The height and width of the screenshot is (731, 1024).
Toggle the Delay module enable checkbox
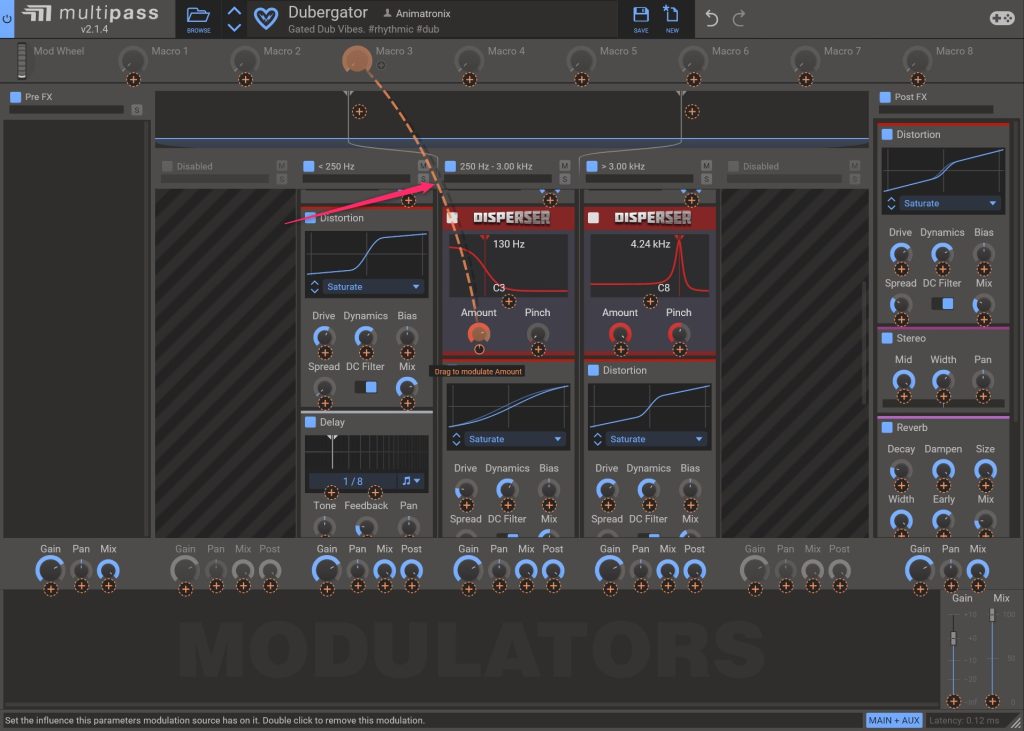(310, 422)
